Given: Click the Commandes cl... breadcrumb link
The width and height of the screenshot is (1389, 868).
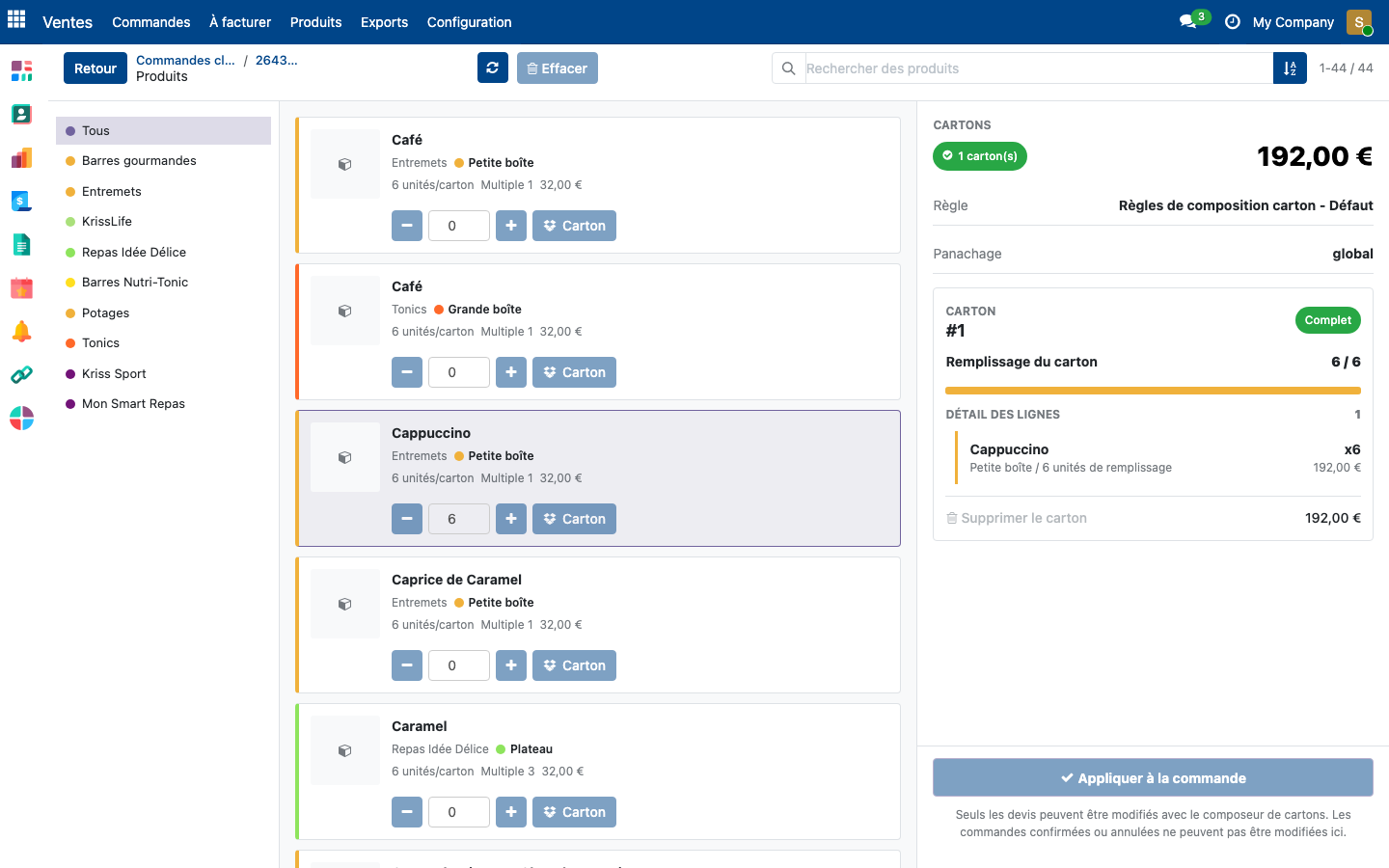Looking at the screenshot, I should pos(185,60).
